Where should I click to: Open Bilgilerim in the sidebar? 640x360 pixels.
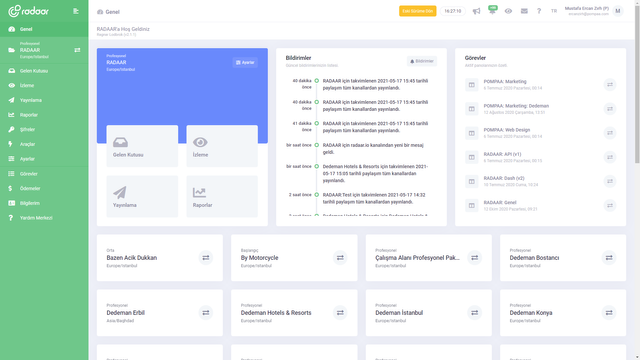44,203
